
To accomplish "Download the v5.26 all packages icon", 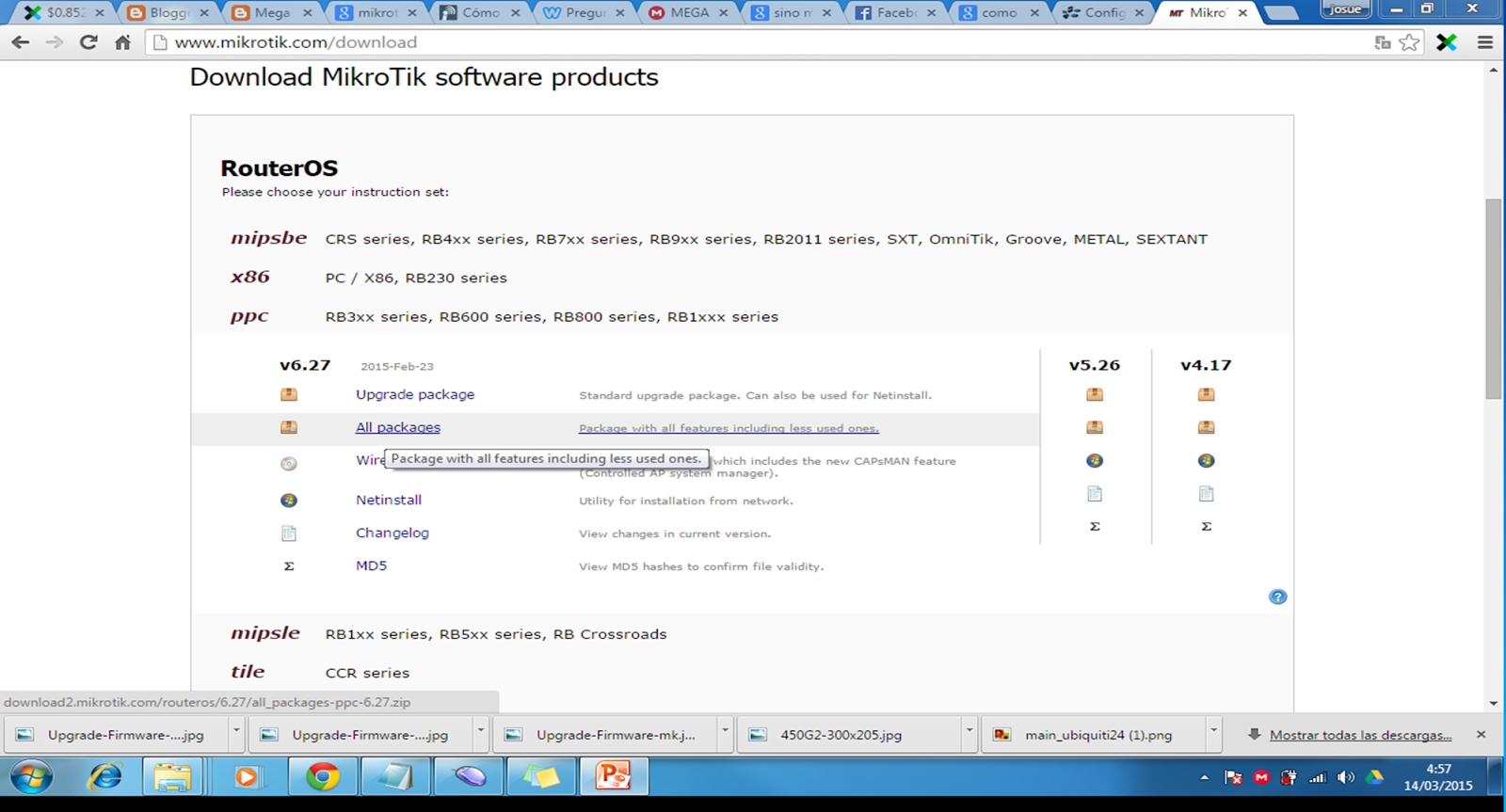I will click(x=1095, y=427).
